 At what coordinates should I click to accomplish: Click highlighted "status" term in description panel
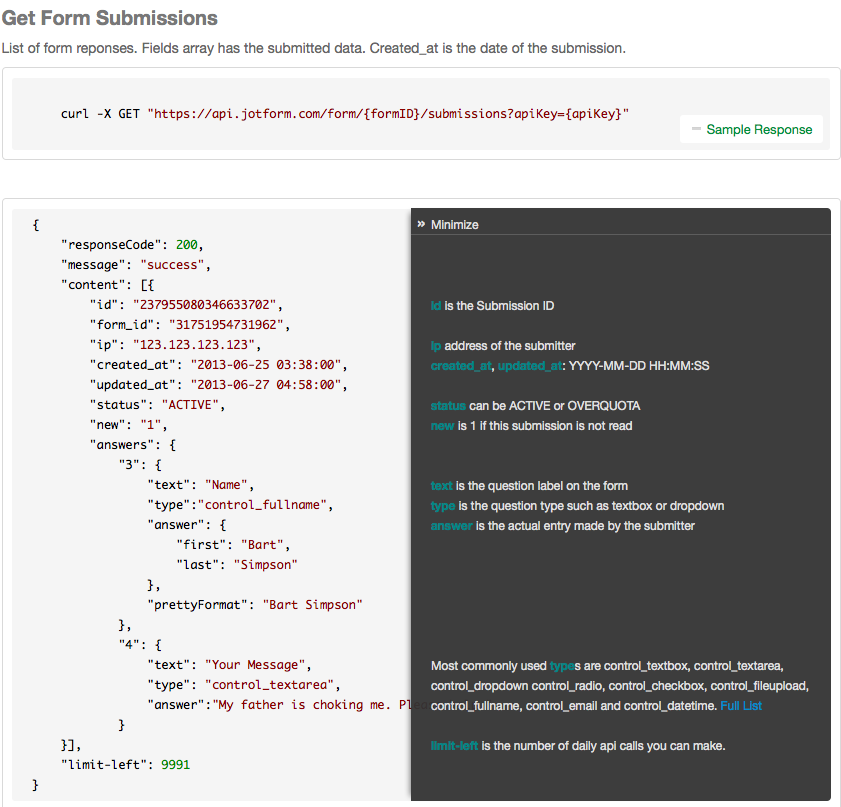click(448, 406)
